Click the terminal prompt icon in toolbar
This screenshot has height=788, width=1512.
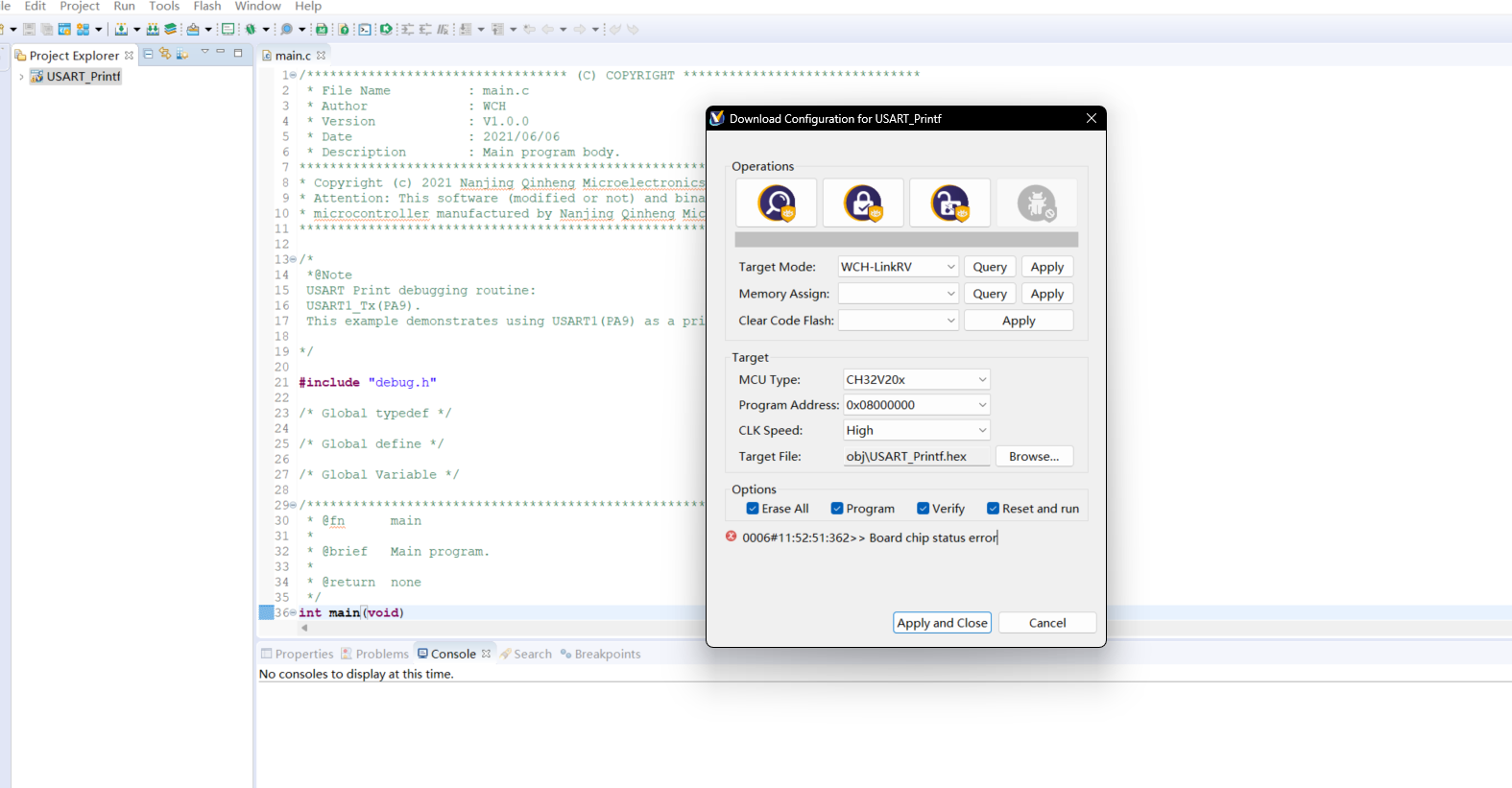(x=365, y=29)
